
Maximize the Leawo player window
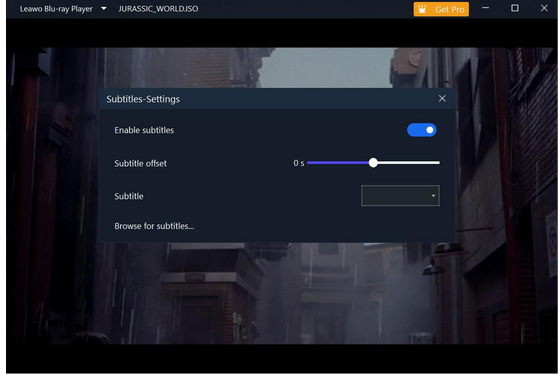pos(515,8)
